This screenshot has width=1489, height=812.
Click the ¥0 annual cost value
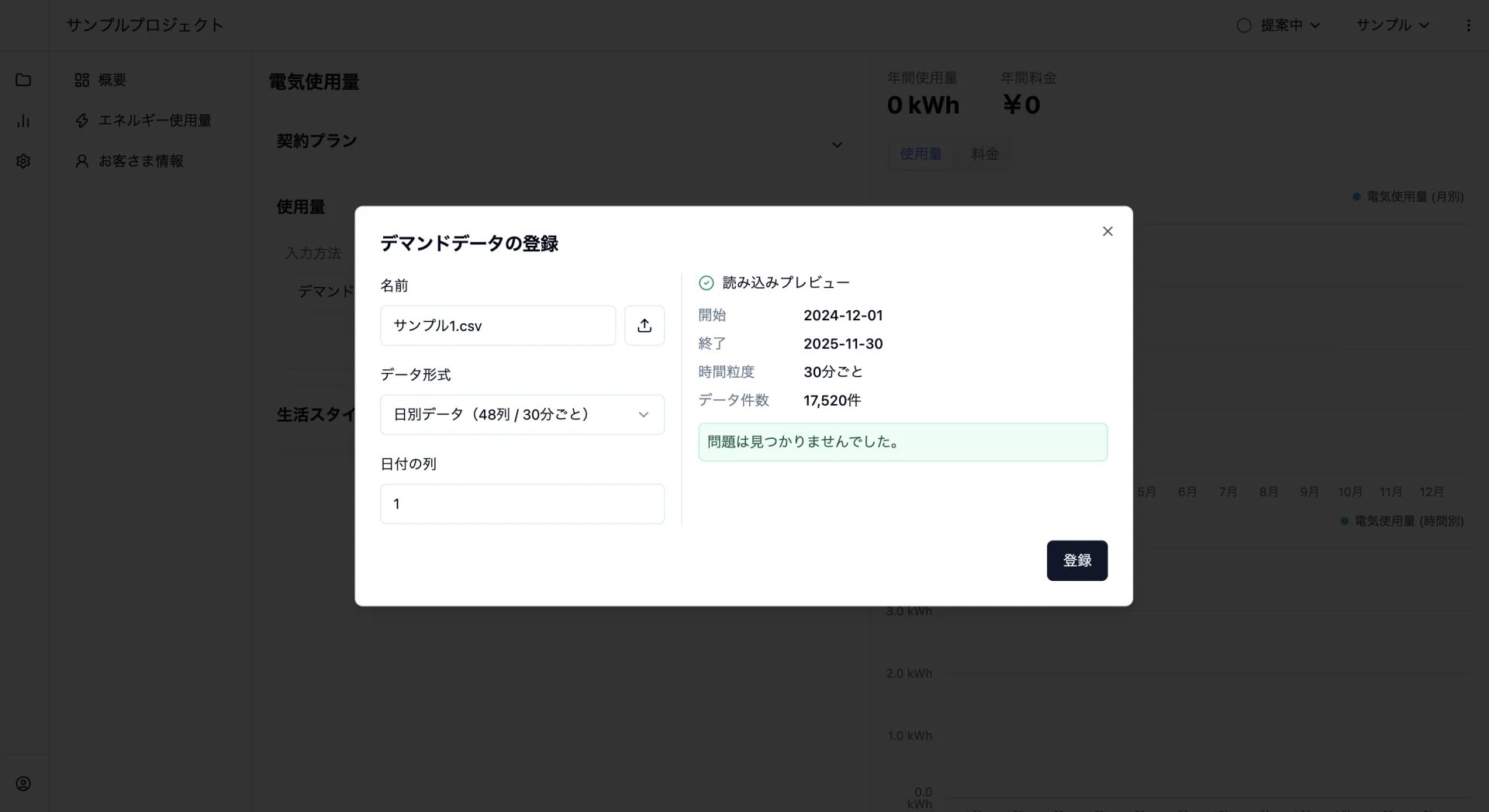(x=1021, y=105)
